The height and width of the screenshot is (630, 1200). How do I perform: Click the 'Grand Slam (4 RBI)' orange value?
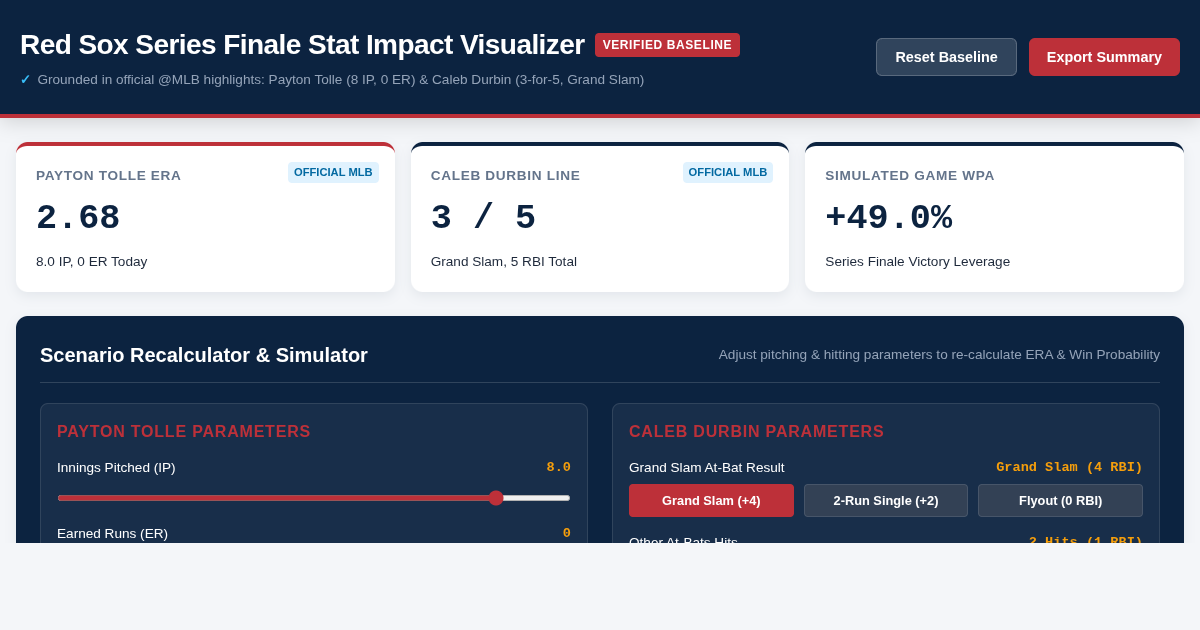[1069, 467]
